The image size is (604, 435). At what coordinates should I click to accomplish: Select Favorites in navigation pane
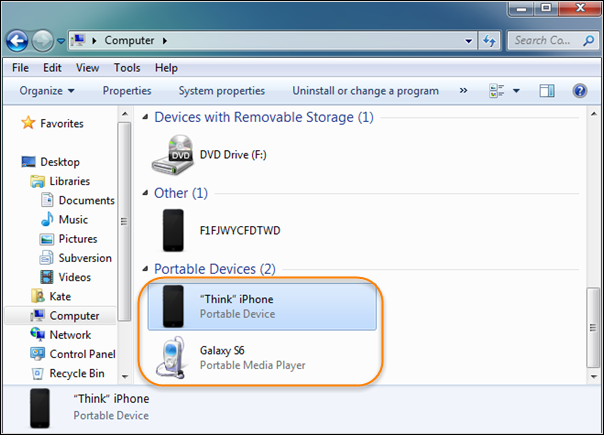point(62,124)
